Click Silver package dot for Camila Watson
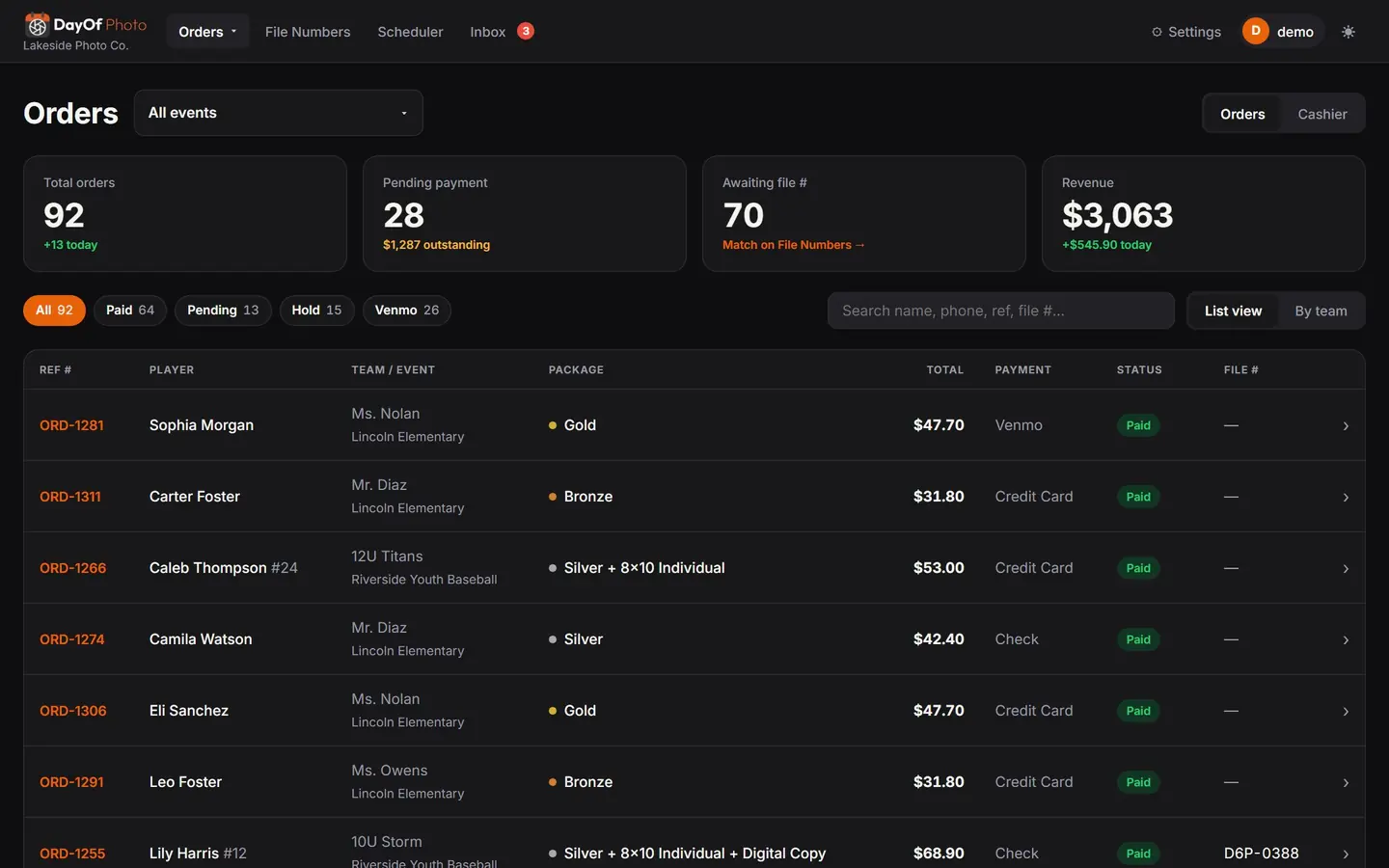The image size is (1389, 868). pyautogui.click(x=553, y=639)
